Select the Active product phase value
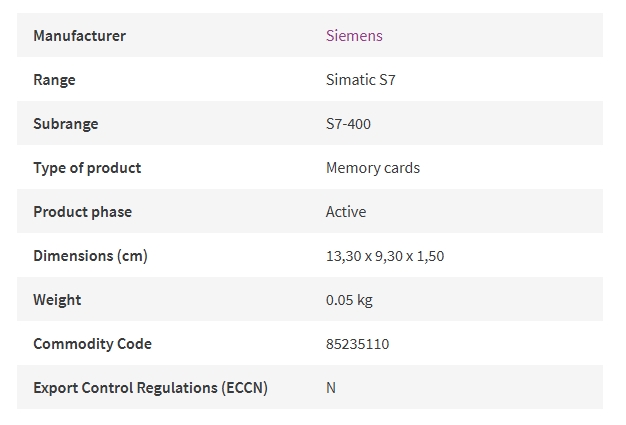The image size is (626, 425). (x=346, y=212)
